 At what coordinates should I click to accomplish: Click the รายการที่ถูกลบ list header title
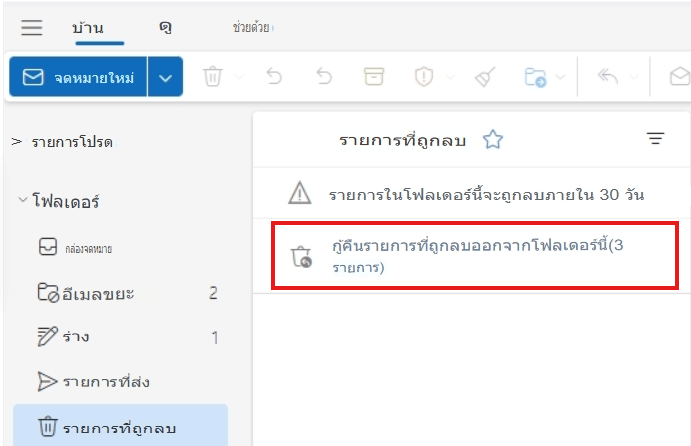click(402, 141)
